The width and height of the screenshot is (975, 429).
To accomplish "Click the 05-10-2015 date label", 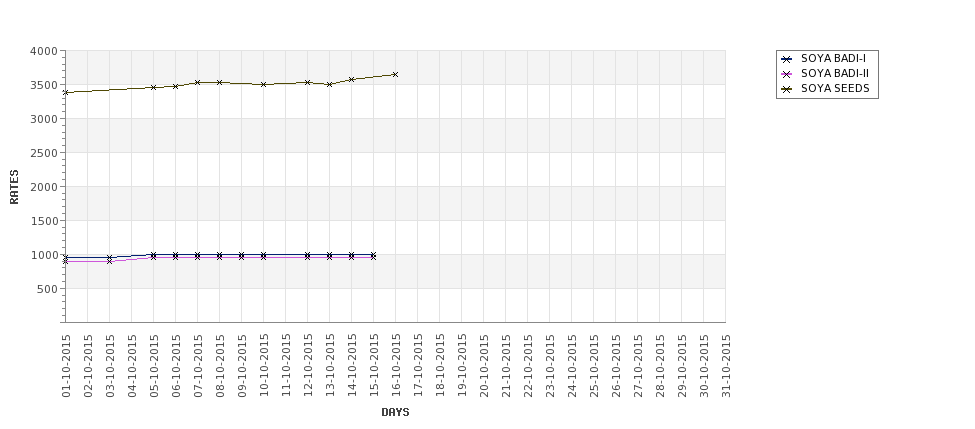I will click(x=154, y=366).
